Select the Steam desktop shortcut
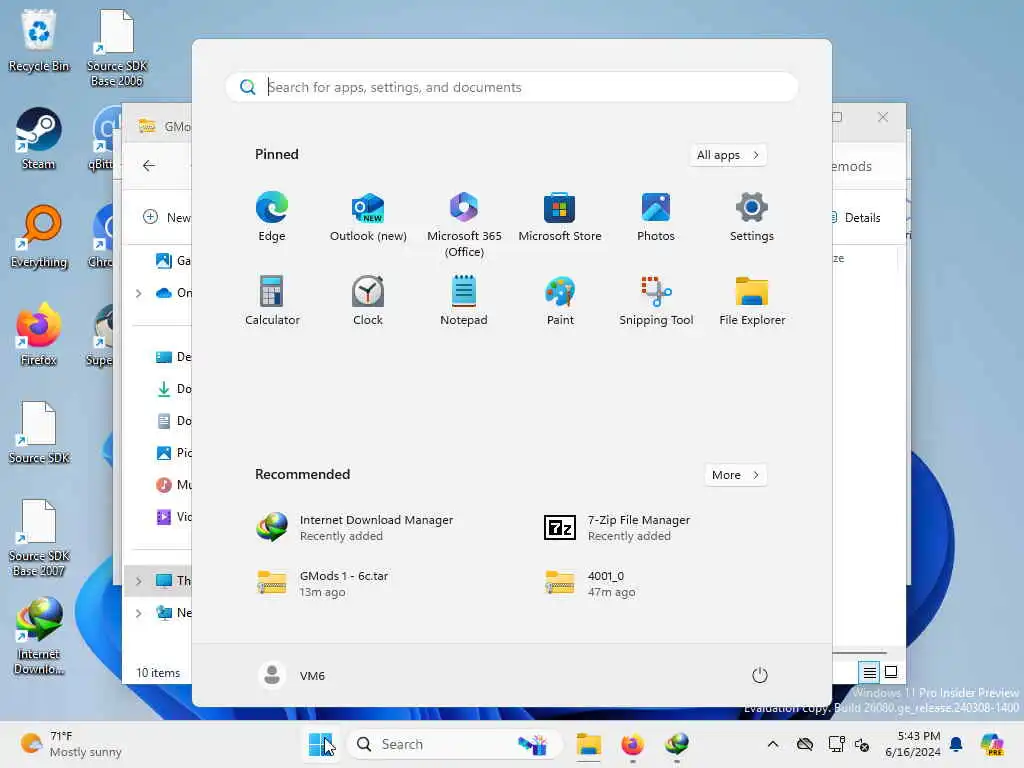Viewport: 1024px width, 768px height. point(39,139)
